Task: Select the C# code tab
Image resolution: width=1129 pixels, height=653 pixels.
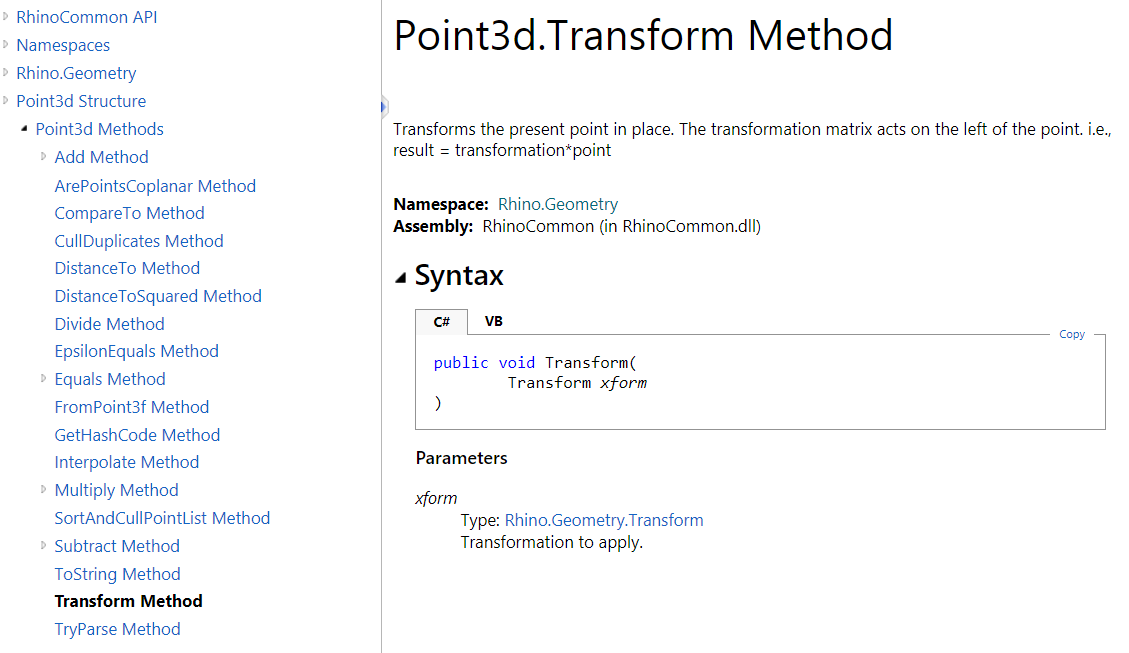Action: click(442, 322)
